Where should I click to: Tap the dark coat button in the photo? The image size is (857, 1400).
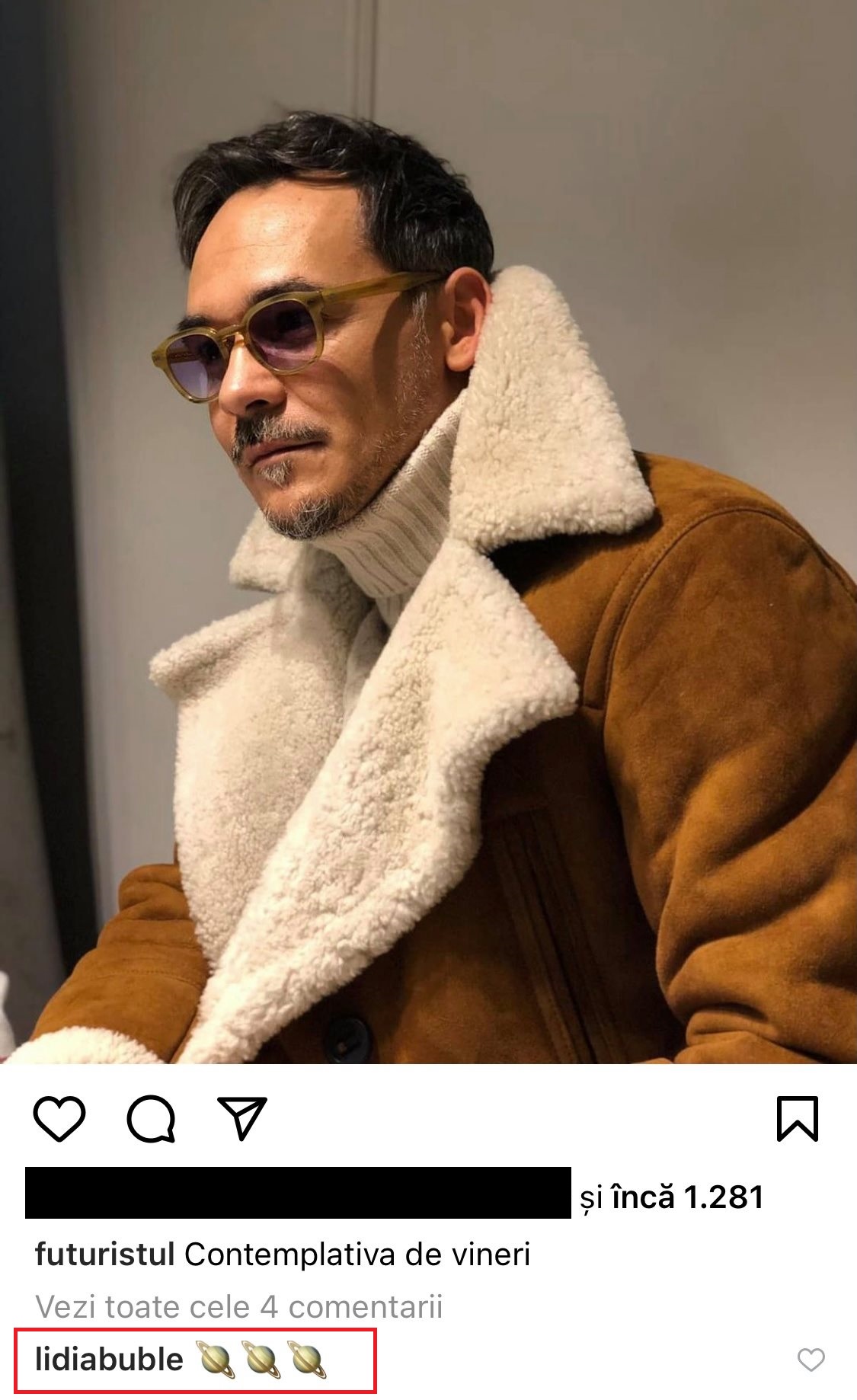tap(350, 1037)
